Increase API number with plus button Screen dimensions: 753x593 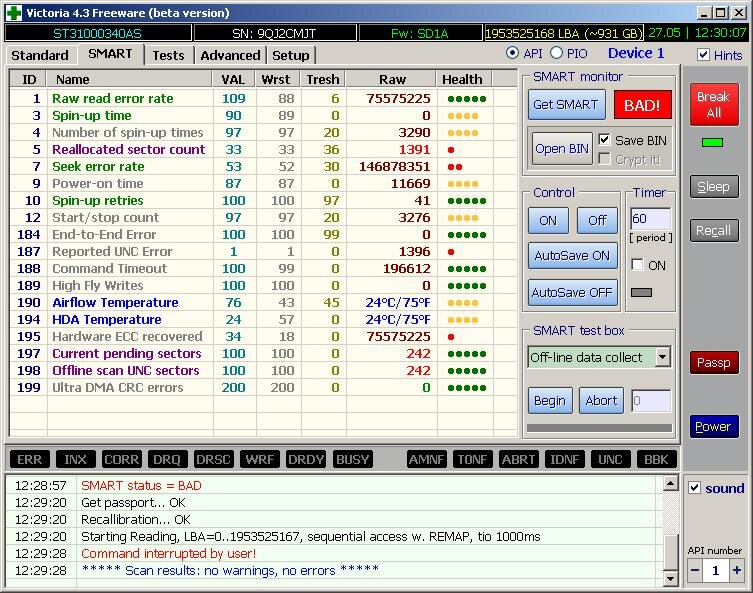tap(737, 570)
